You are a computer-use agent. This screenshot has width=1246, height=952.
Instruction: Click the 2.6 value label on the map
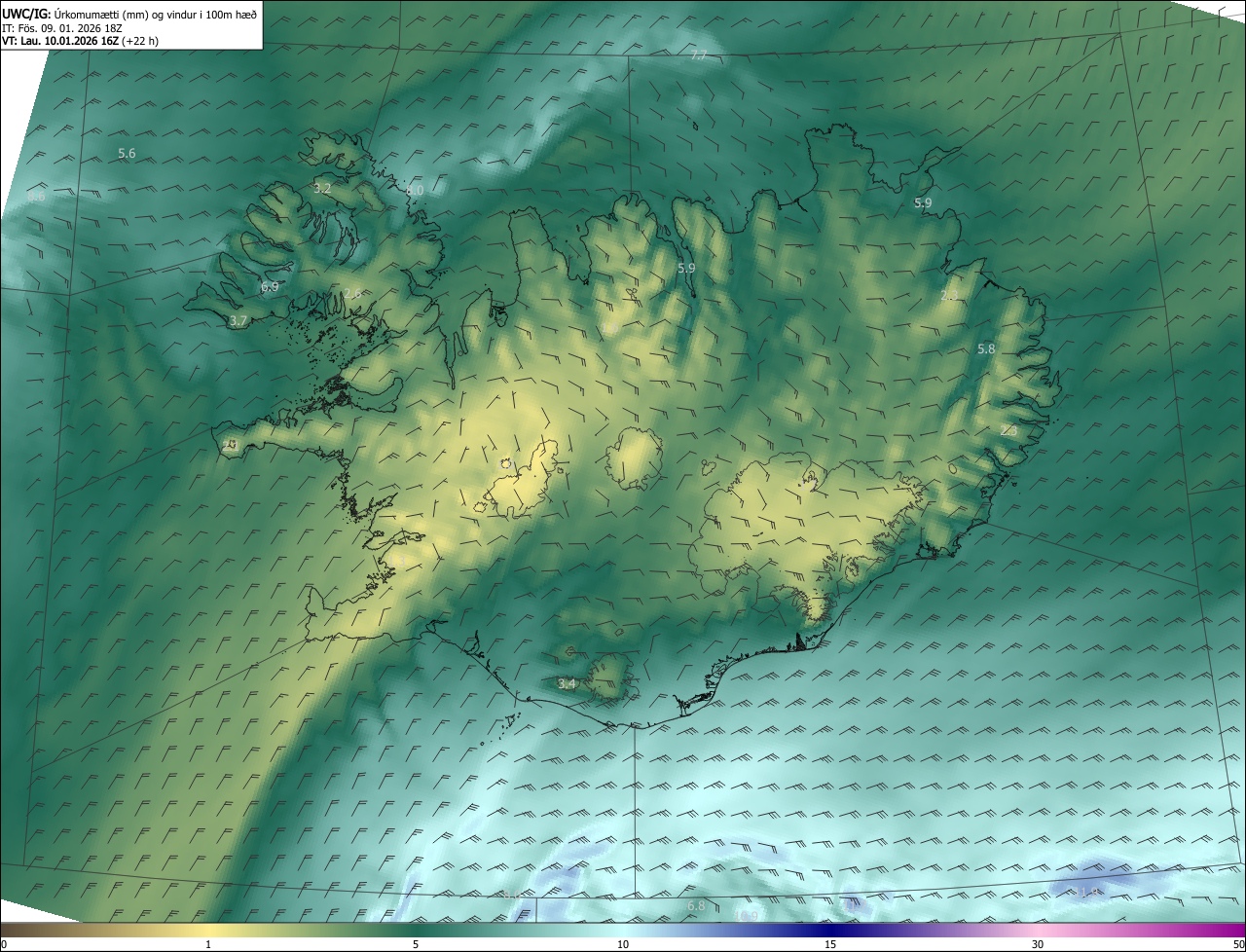[x=352, y=293]
